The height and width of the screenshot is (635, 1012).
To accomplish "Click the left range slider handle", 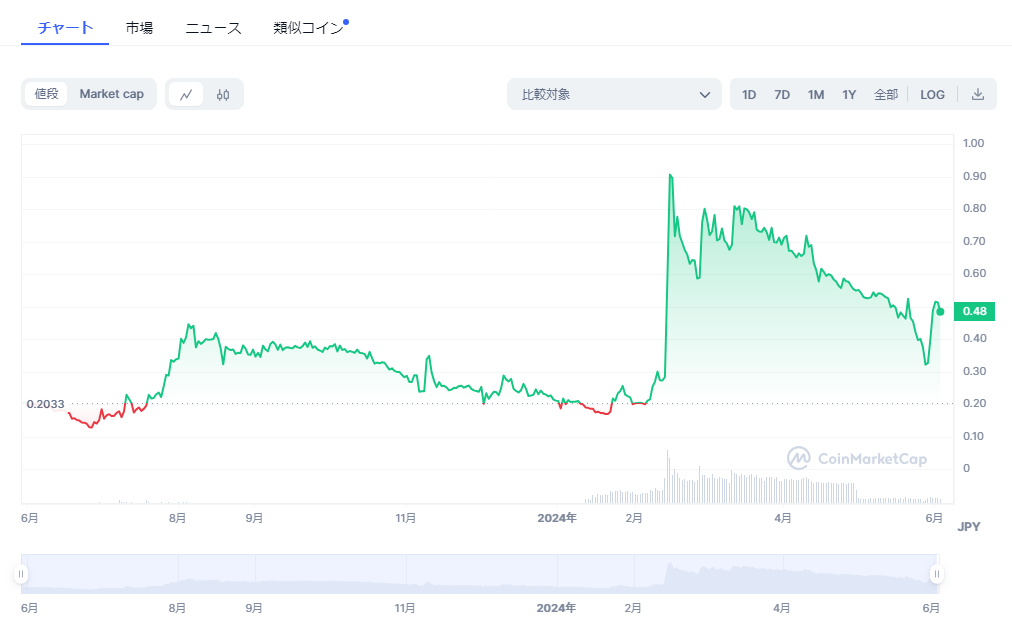I will [x=21, y=574].
